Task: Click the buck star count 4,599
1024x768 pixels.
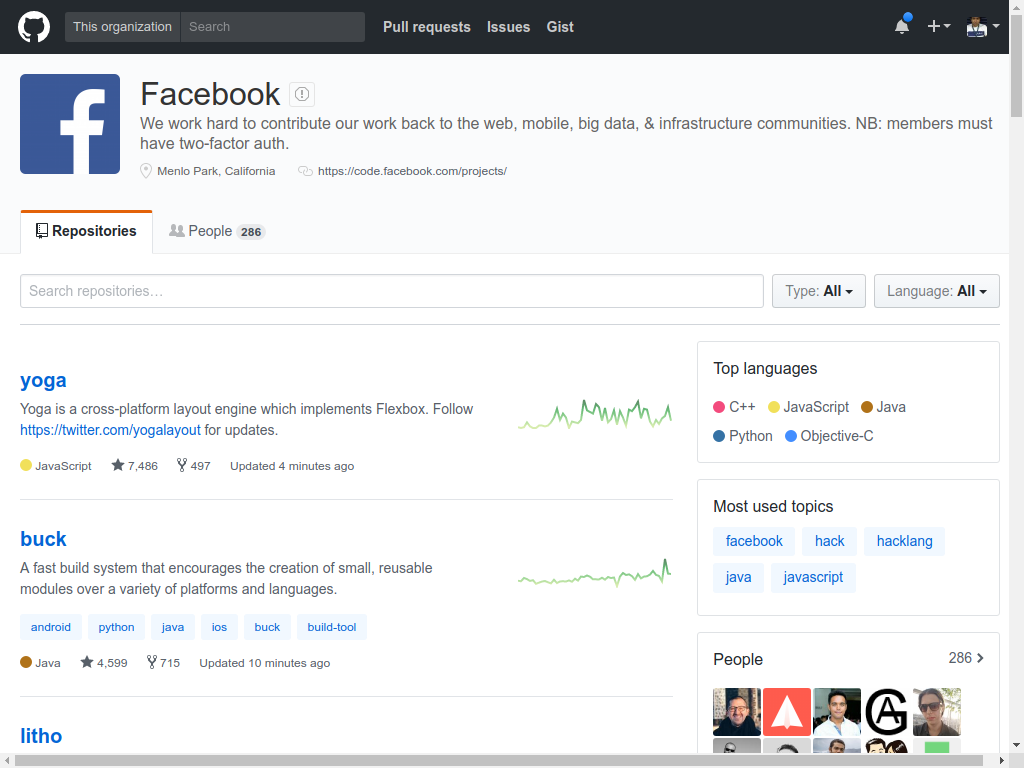Action: [104, 663]
